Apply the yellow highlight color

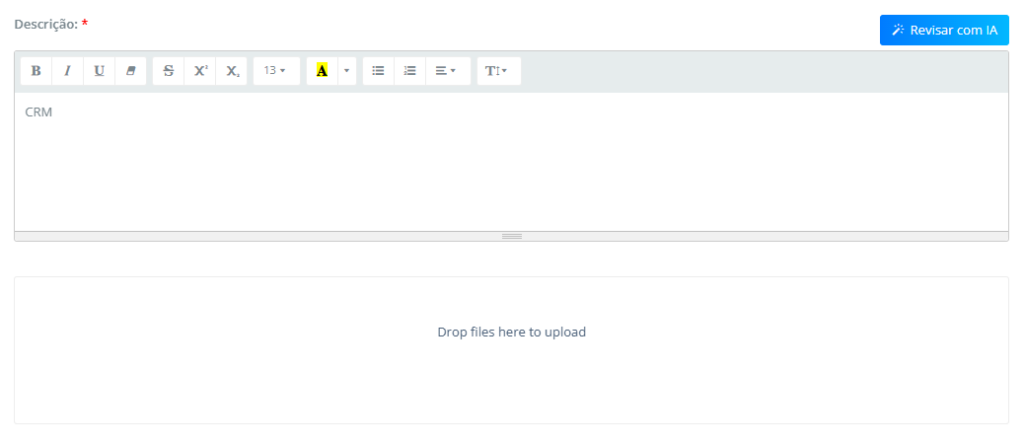click(x=322, y=71)
